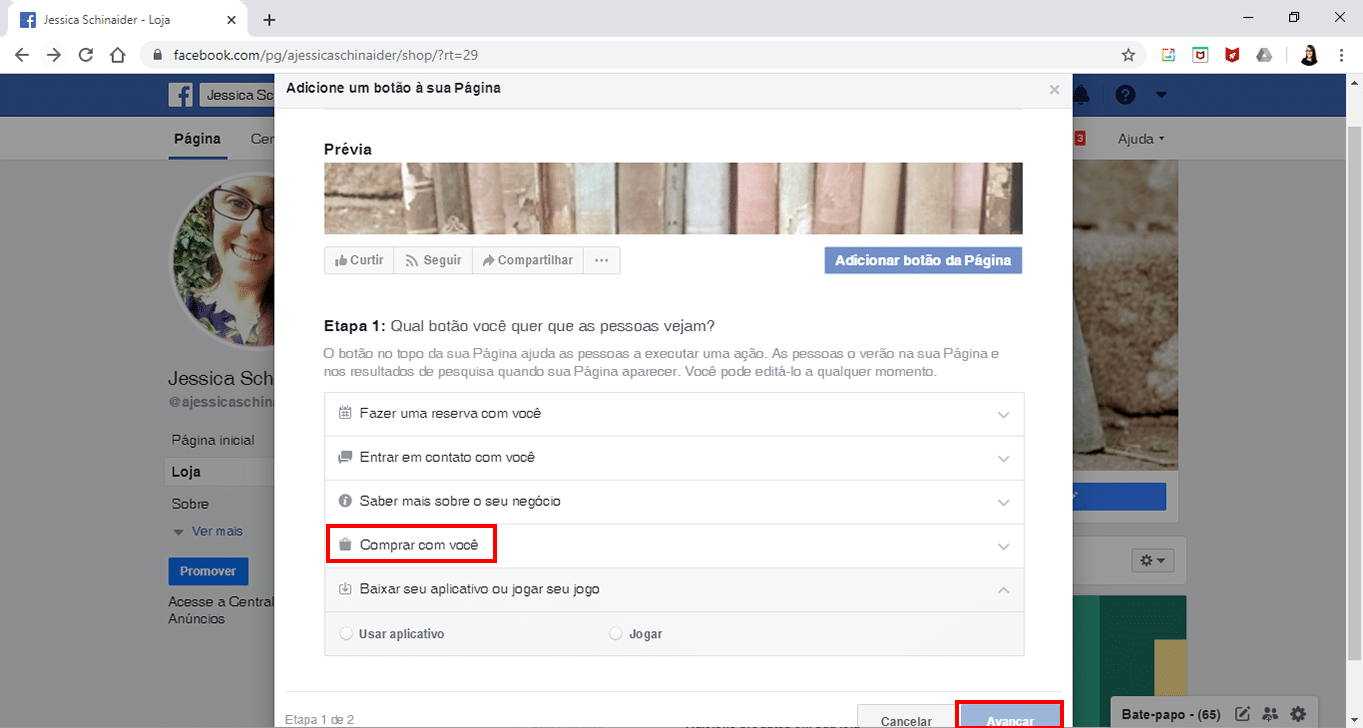This screenshot has width=1363, height=728.
Task: Click the browser address bar URL
Action: 332,55
